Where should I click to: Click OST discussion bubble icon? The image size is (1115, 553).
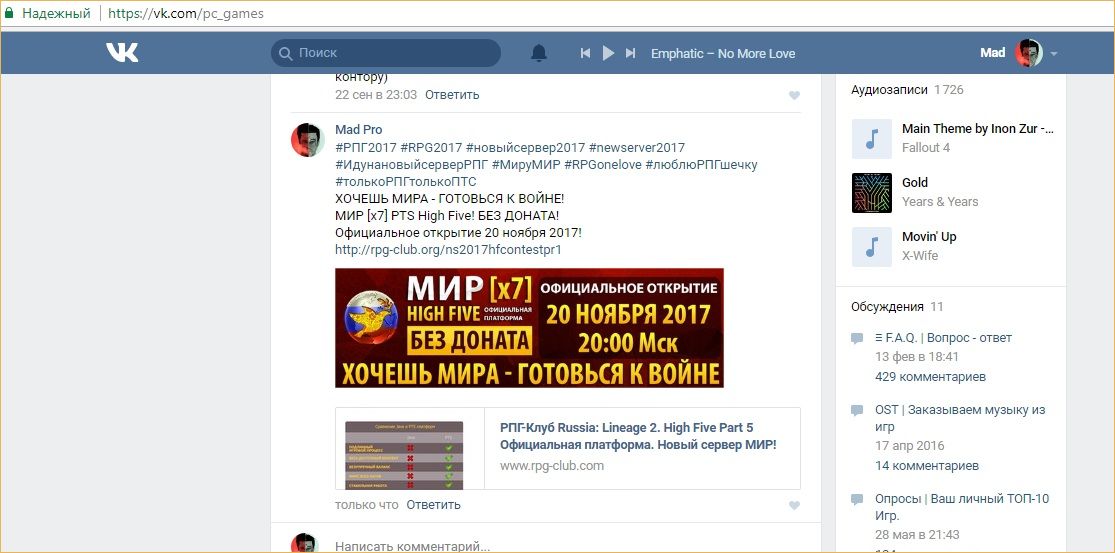858,411
